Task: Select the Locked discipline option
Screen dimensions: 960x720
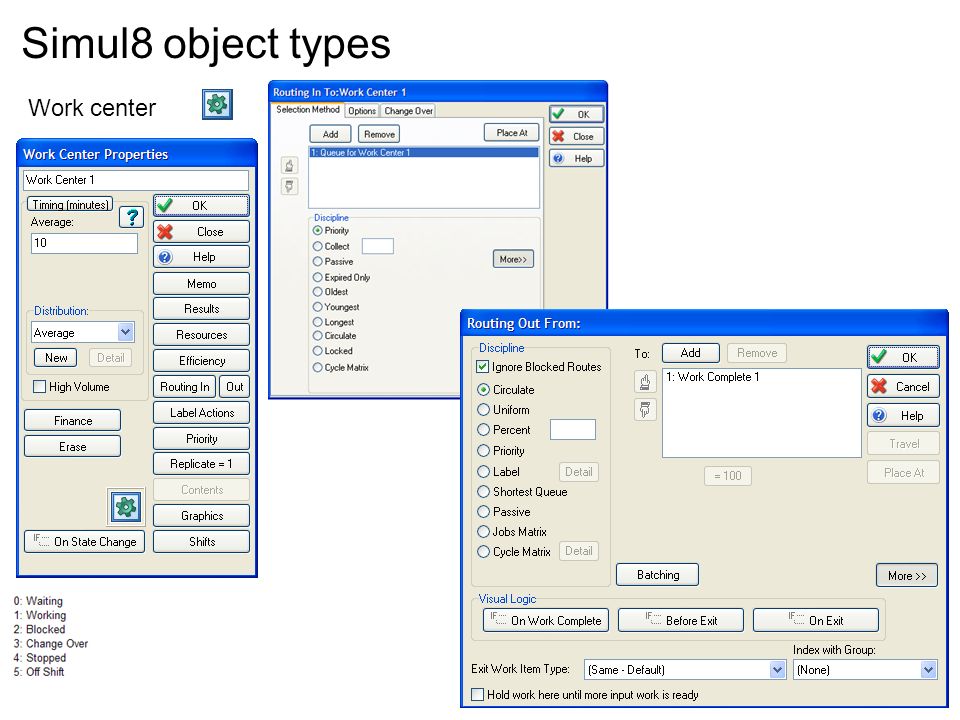Action: point(318,351)
